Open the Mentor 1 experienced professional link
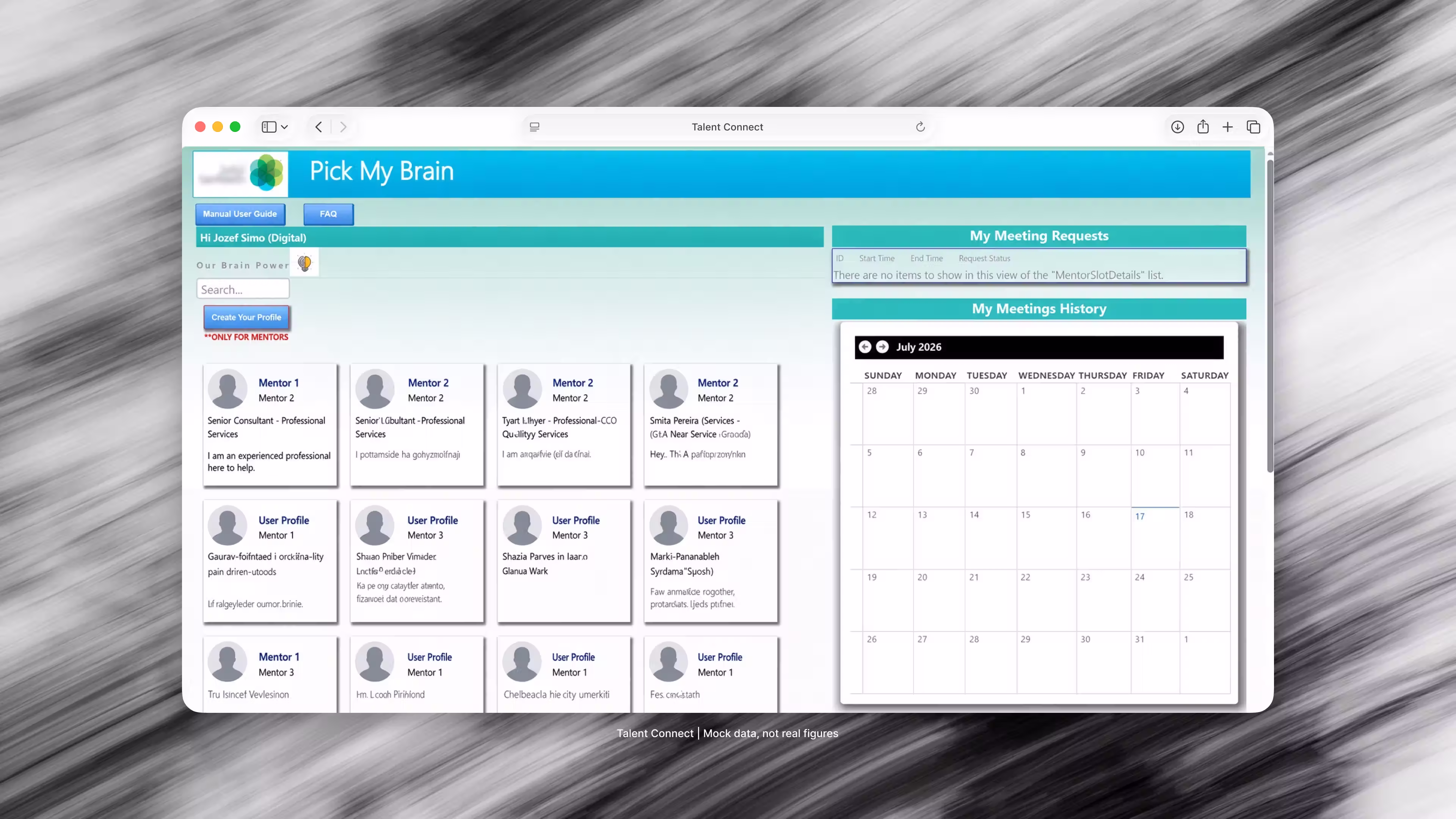Viewport: 1456px width, 819px height. pos(279,383)
